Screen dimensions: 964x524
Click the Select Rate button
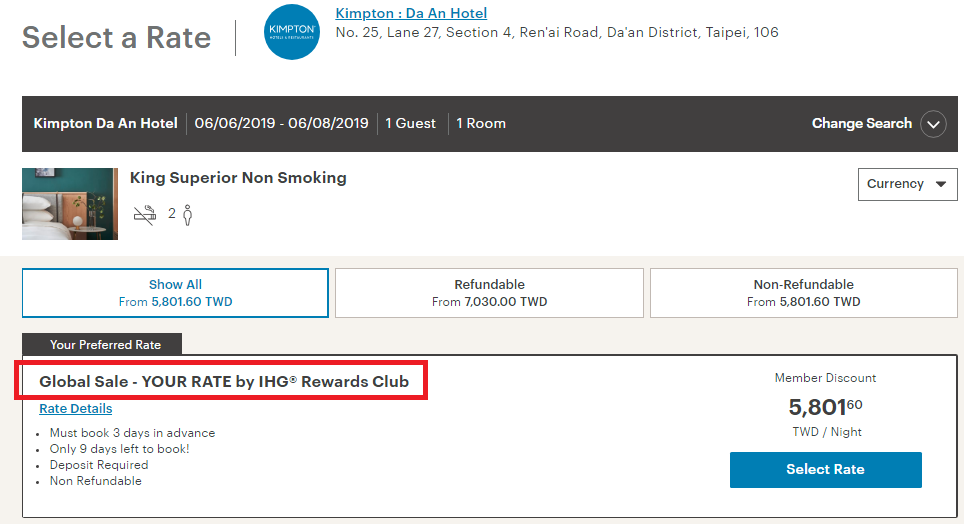(826, 470)
